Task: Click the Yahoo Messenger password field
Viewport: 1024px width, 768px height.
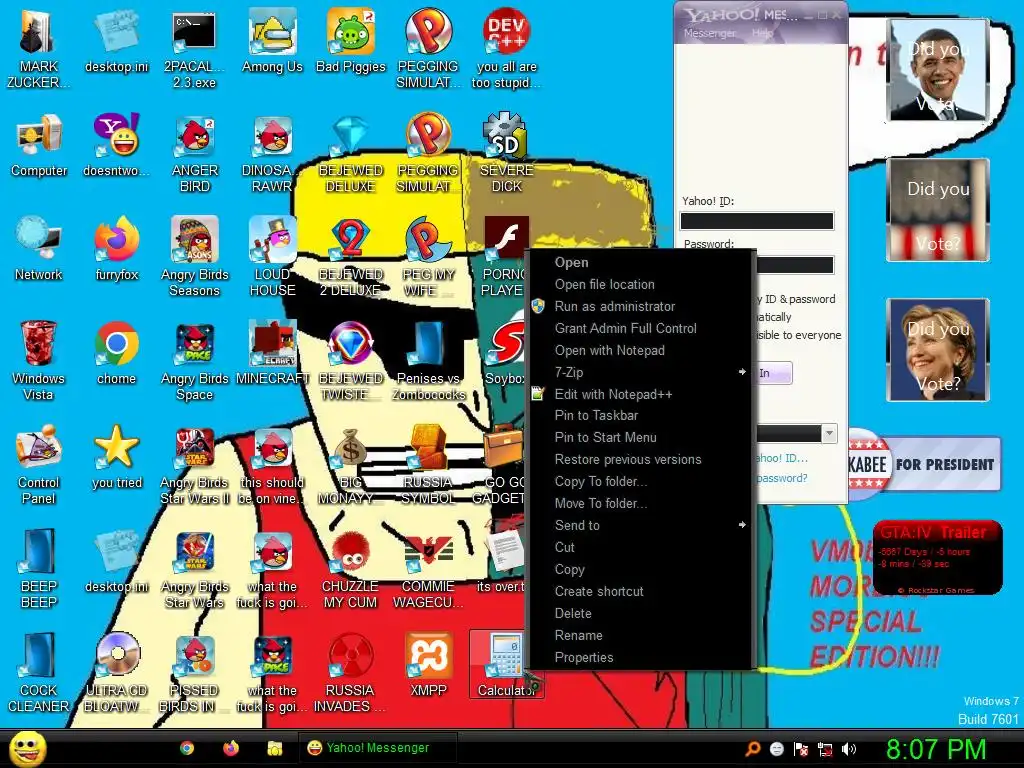Action: tap(795, 264)
